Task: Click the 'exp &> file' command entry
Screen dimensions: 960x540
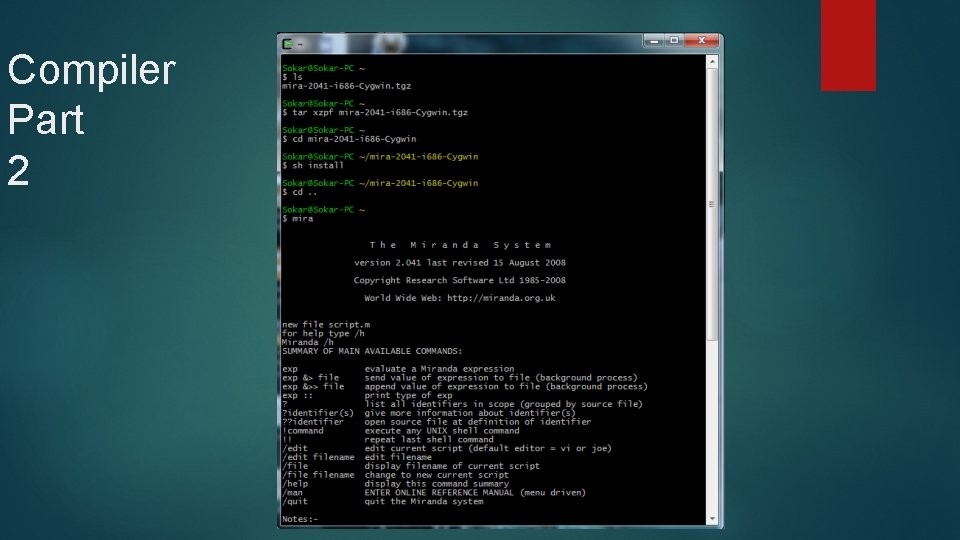Action: pyautogui.click(x=310, y=378)
